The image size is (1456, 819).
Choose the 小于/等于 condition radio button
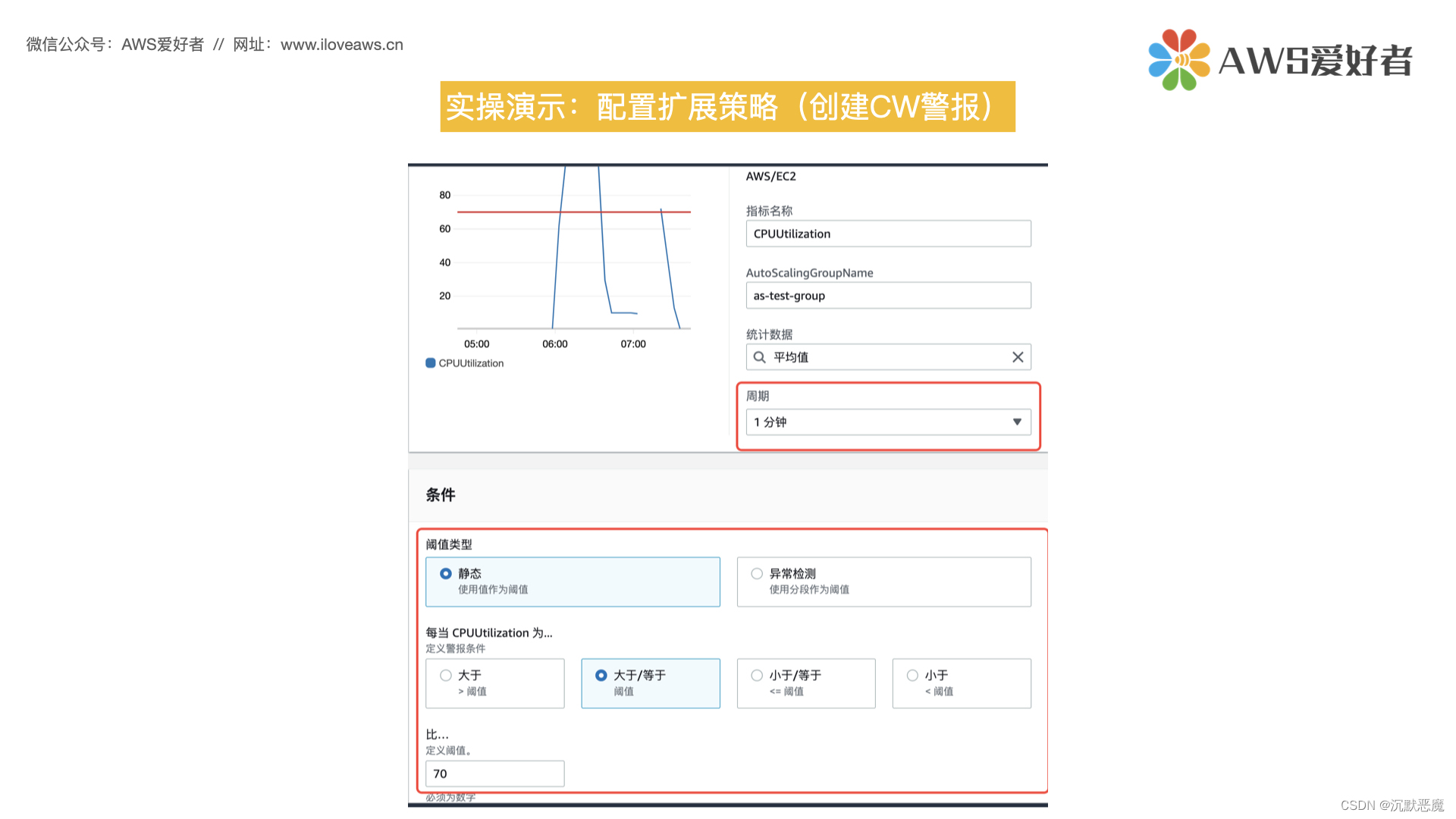[757, 676]
